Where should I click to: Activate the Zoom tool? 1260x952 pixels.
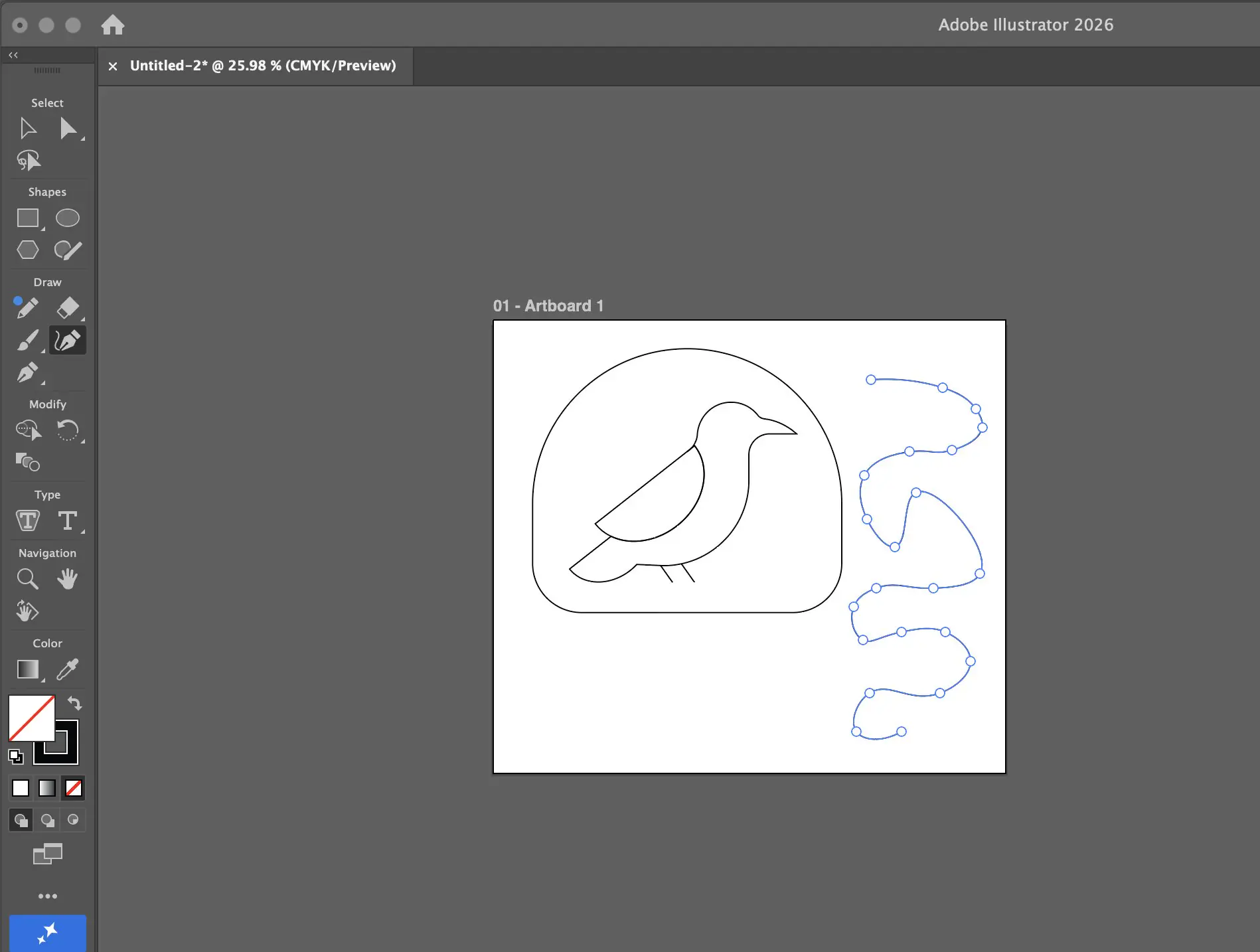(27, 578)
